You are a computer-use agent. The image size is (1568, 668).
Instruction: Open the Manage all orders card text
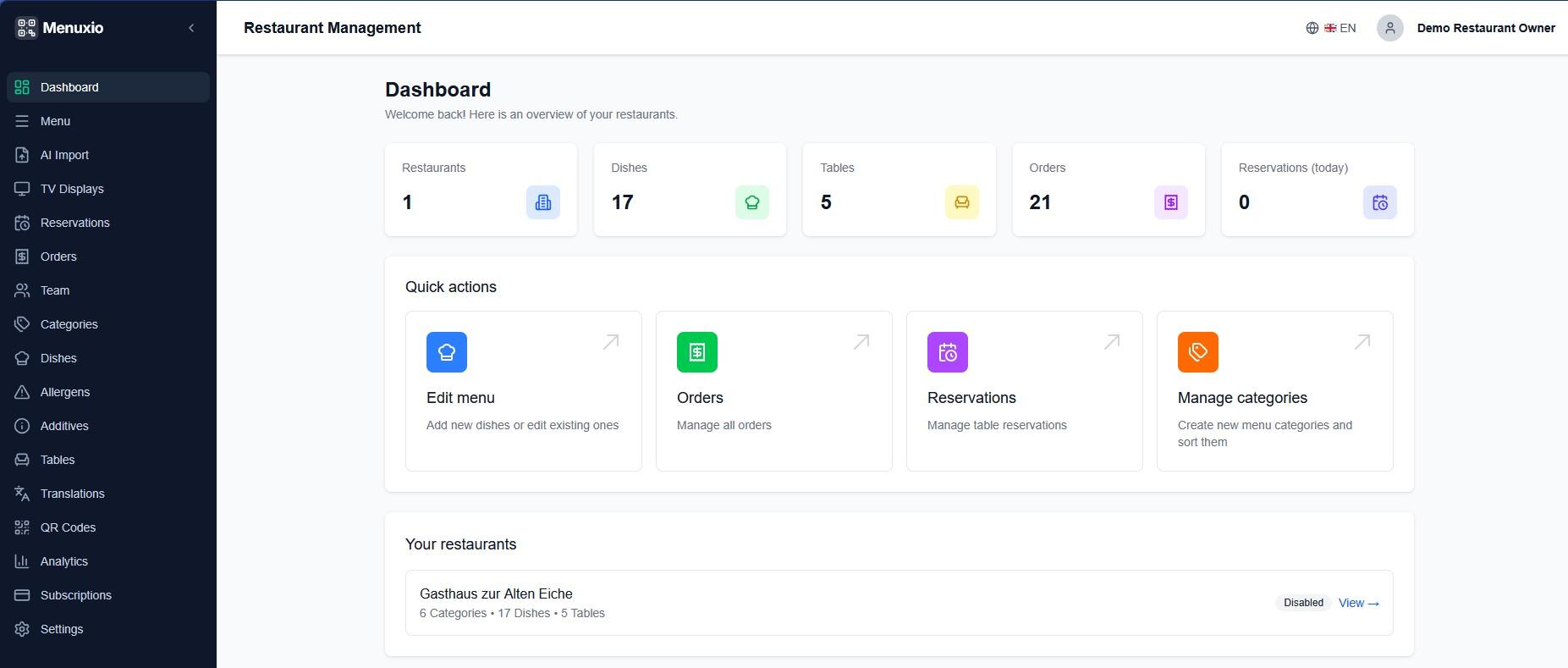click(724, 425)
